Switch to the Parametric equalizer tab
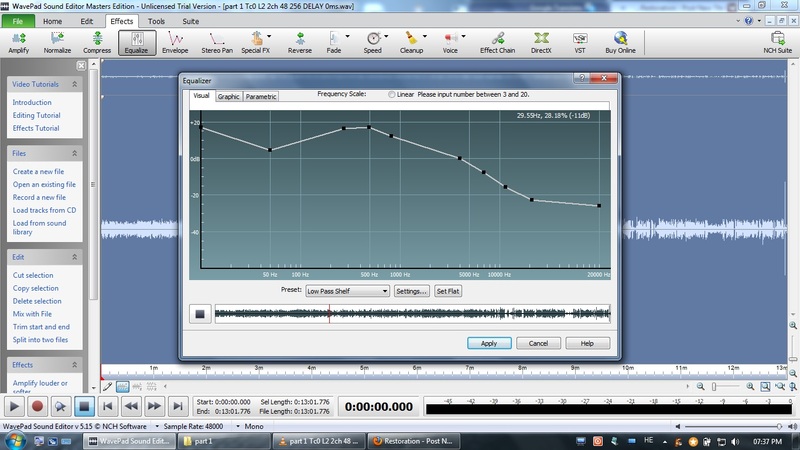Screen dimensions: 800x450 tap(261, 96)
